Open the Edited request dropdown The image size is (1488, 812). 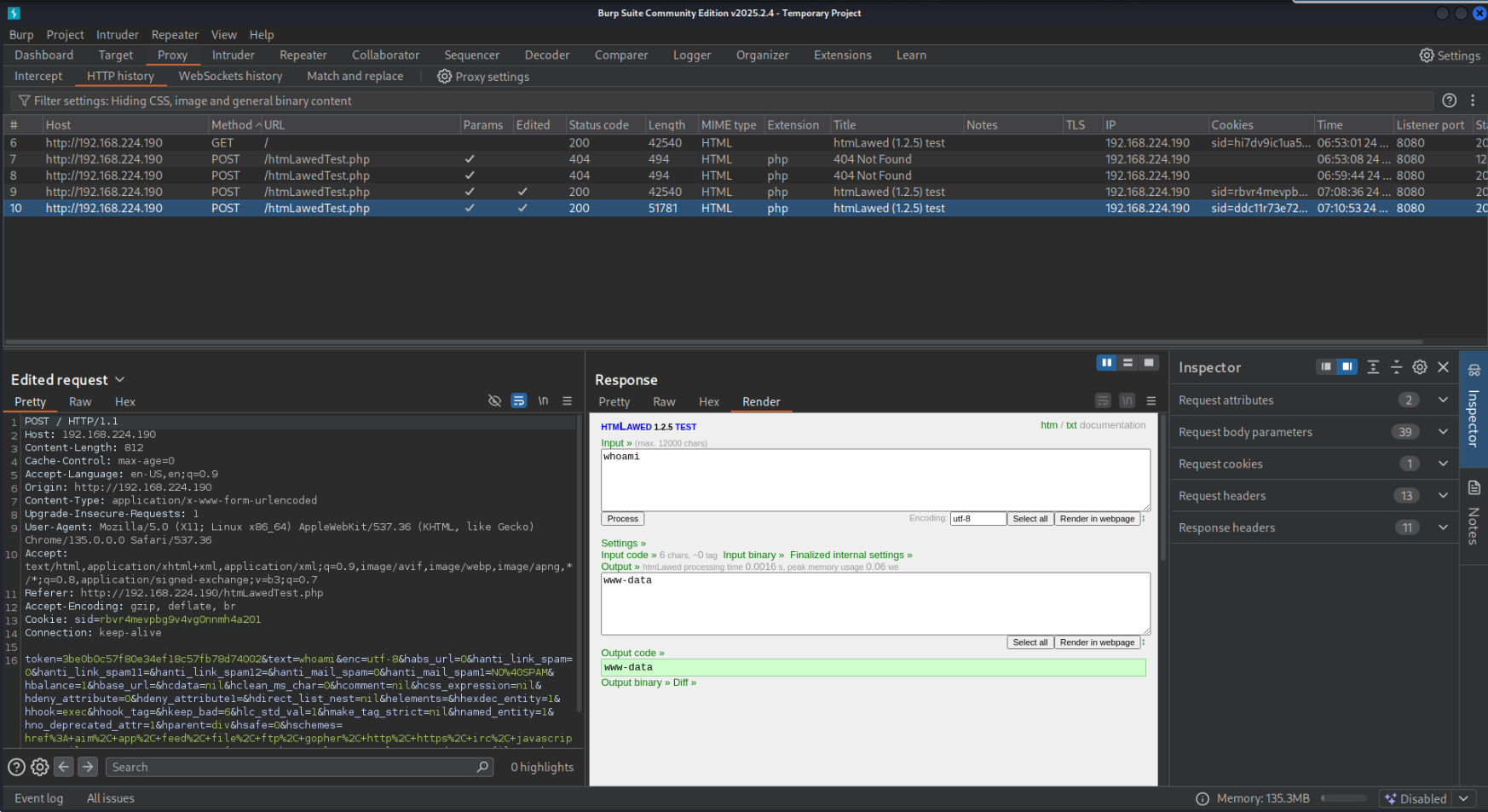120,379
